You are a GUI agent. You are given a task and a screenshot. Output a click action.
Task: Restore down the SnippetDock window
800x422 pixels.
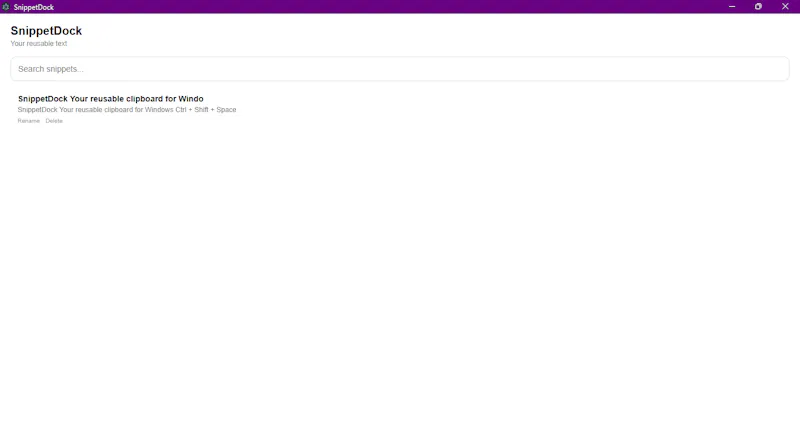point(758,7)
